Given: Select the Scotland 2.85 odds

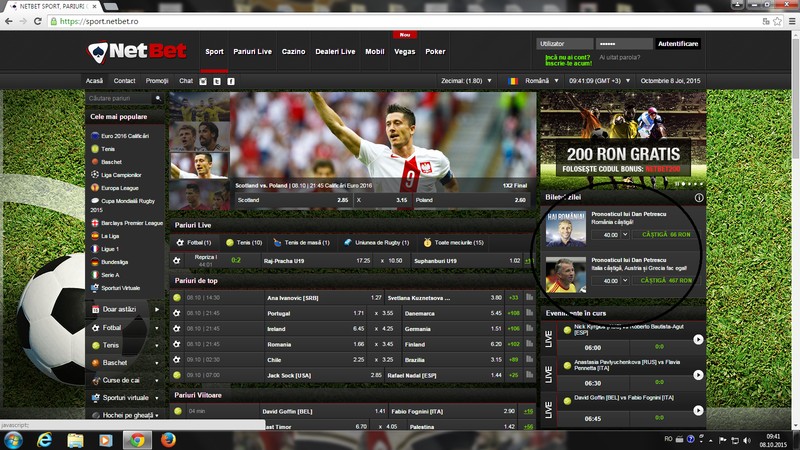Looking at the screenshot, I should [x=292, y=200].
